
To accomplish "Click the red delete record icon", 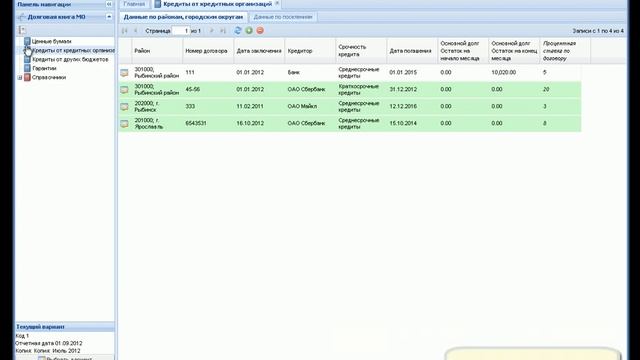I will 260,31.
